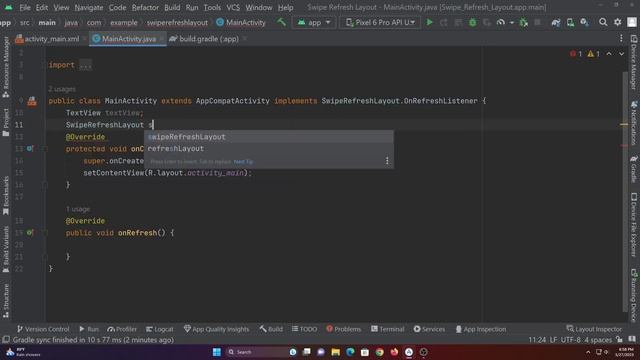Close the MainActivity.java tab
640x360 pixels.
pyautogui.click(x=162, y=39)
